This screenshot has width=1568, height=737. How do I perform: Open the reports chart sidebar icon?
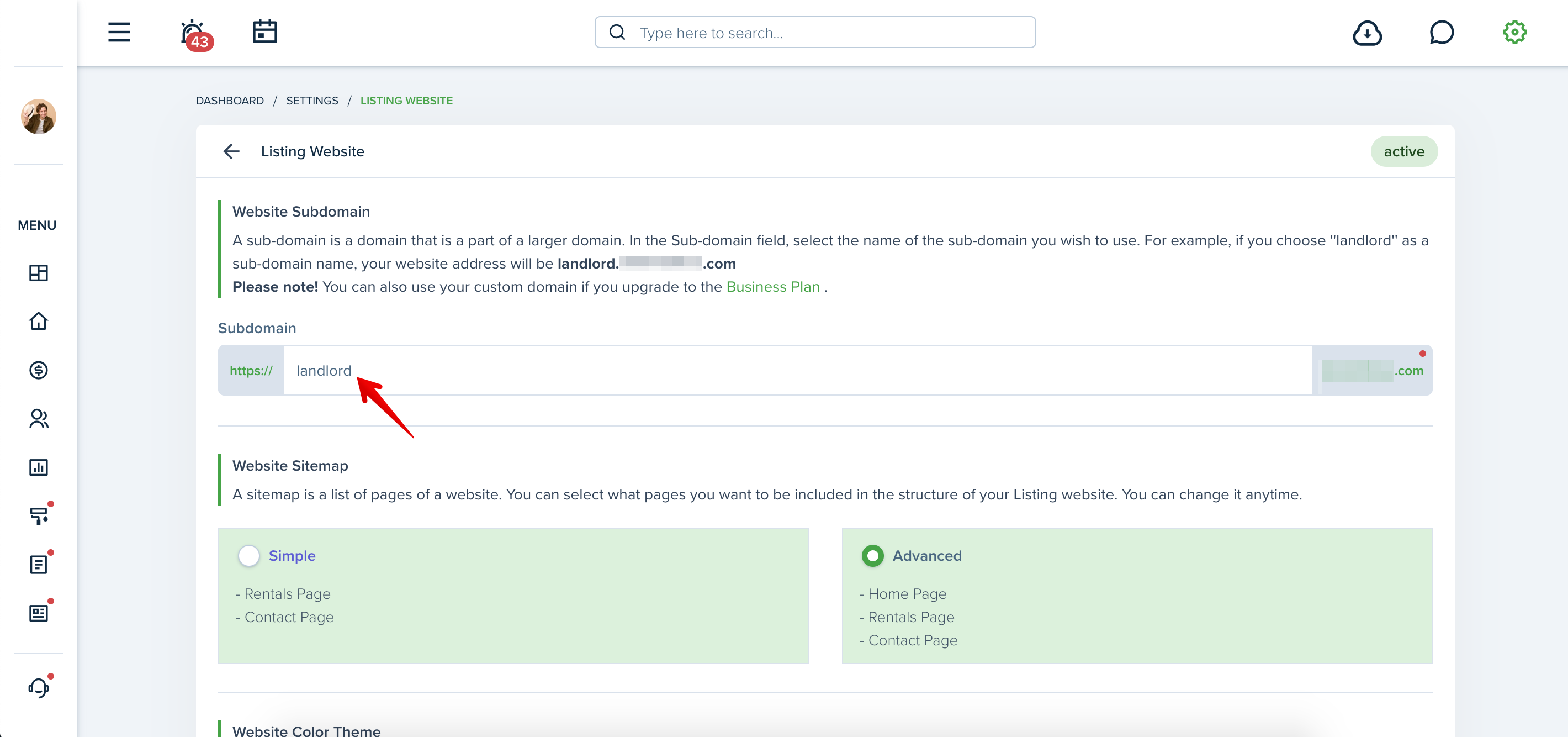pos(38,467)
